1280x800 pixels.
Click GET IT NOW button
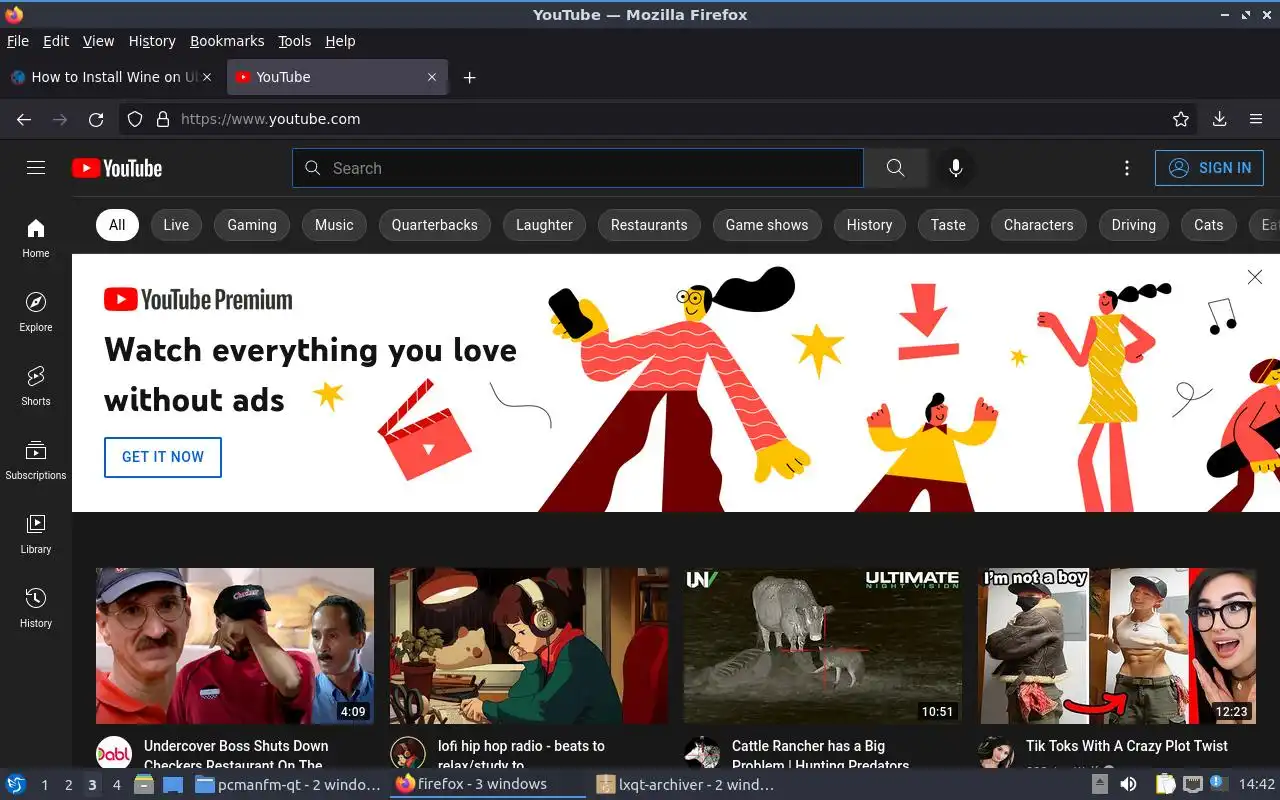pos(163,457)
